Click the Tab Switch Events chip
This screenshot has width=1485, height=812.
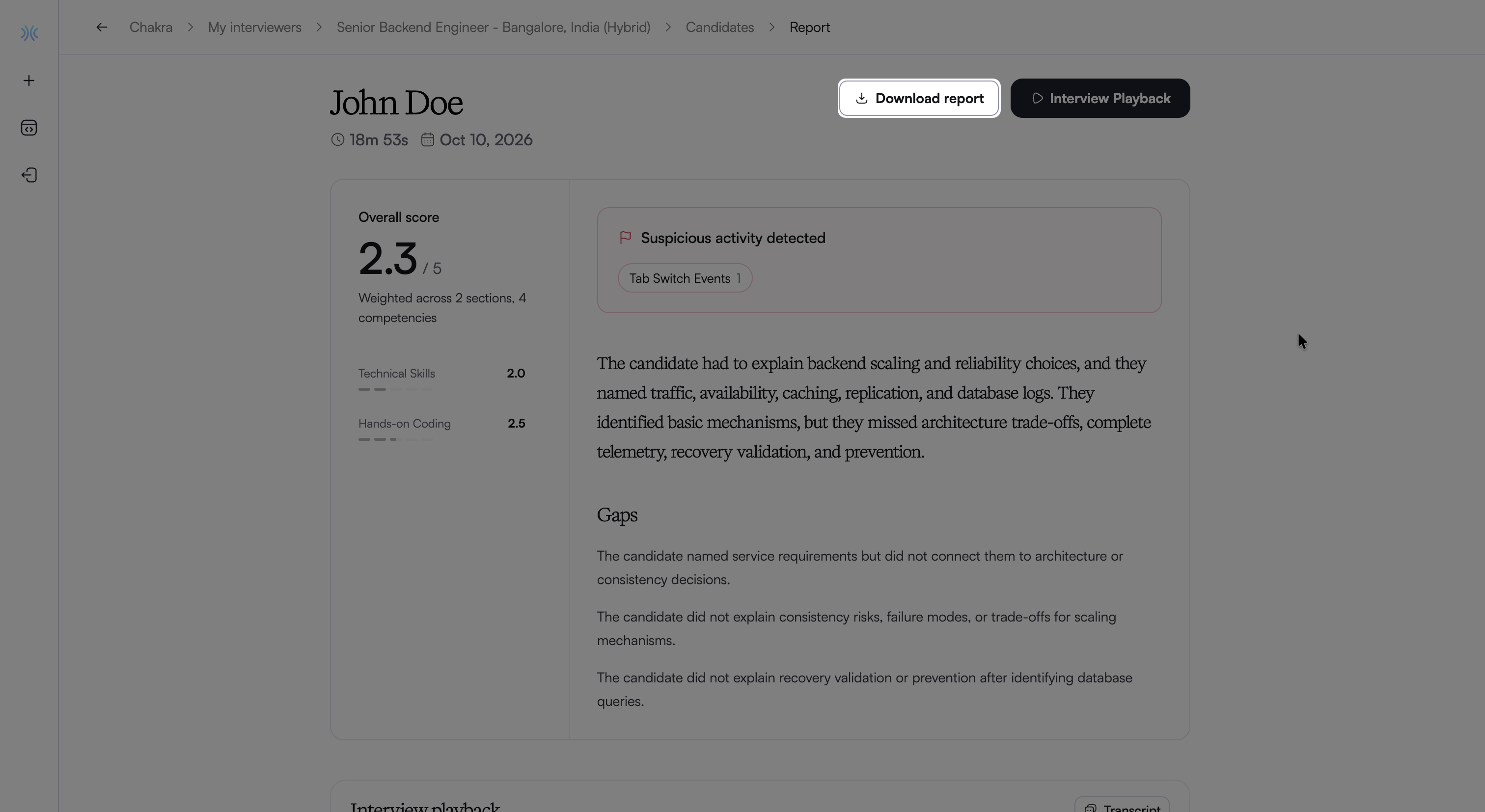tap(685, 278)
